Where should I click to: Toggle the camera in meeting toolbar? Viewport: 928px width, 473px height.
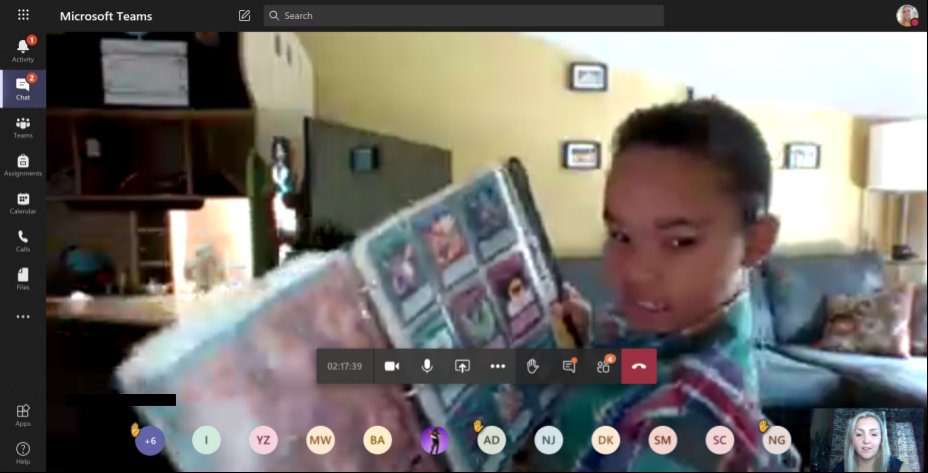391,366
